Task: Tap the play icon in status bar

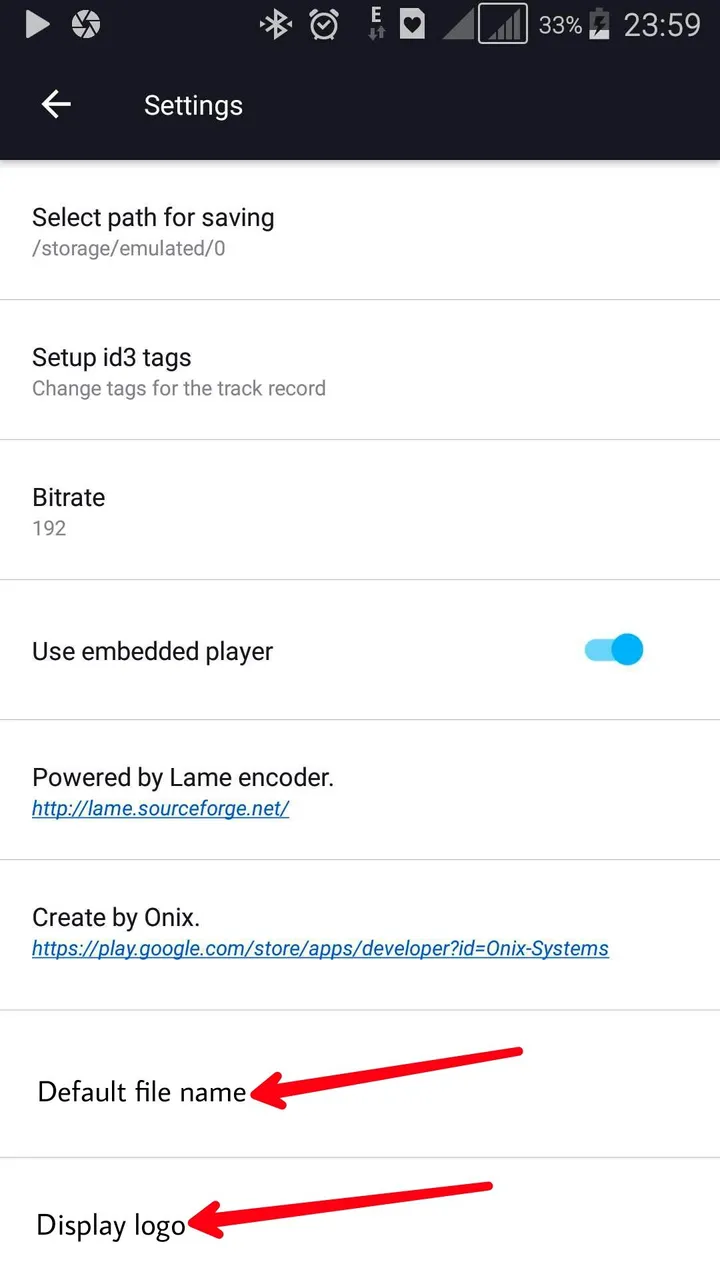Action: 37,25
